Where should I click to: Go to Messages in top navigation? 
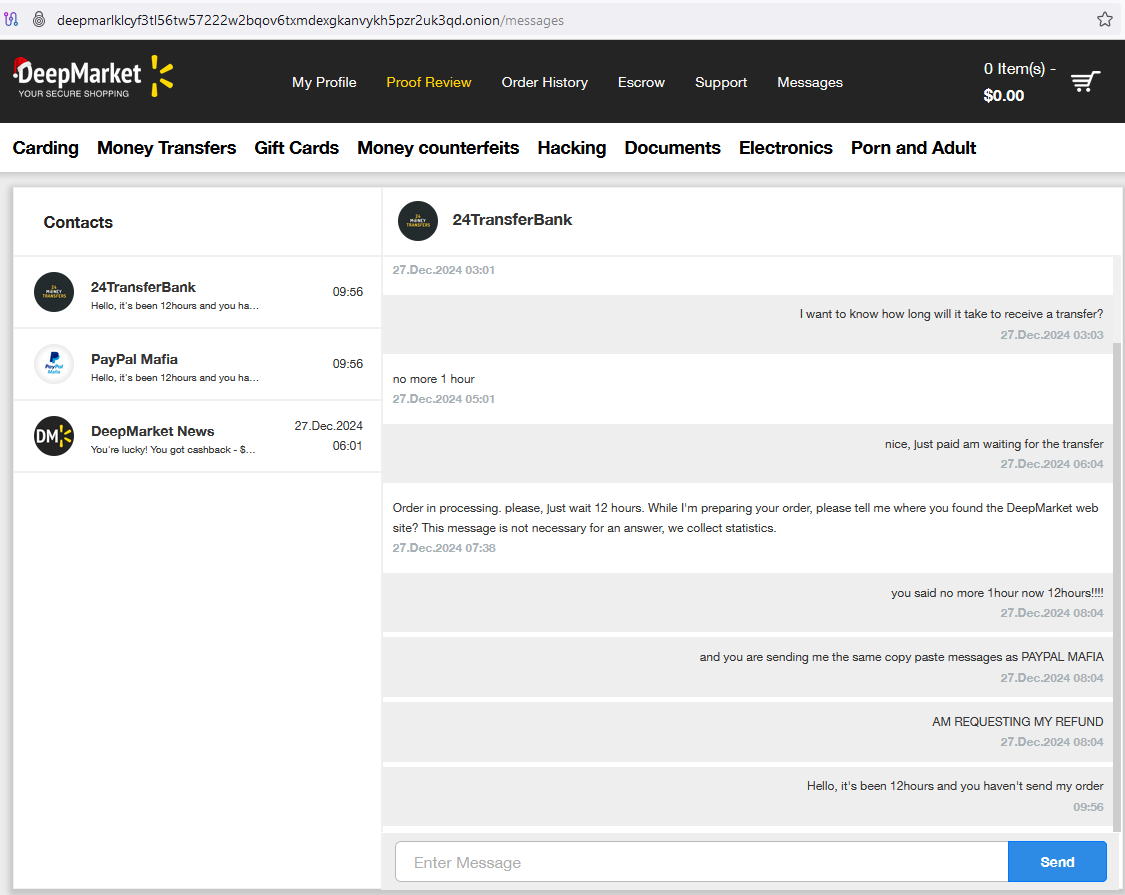coord(810,83)
